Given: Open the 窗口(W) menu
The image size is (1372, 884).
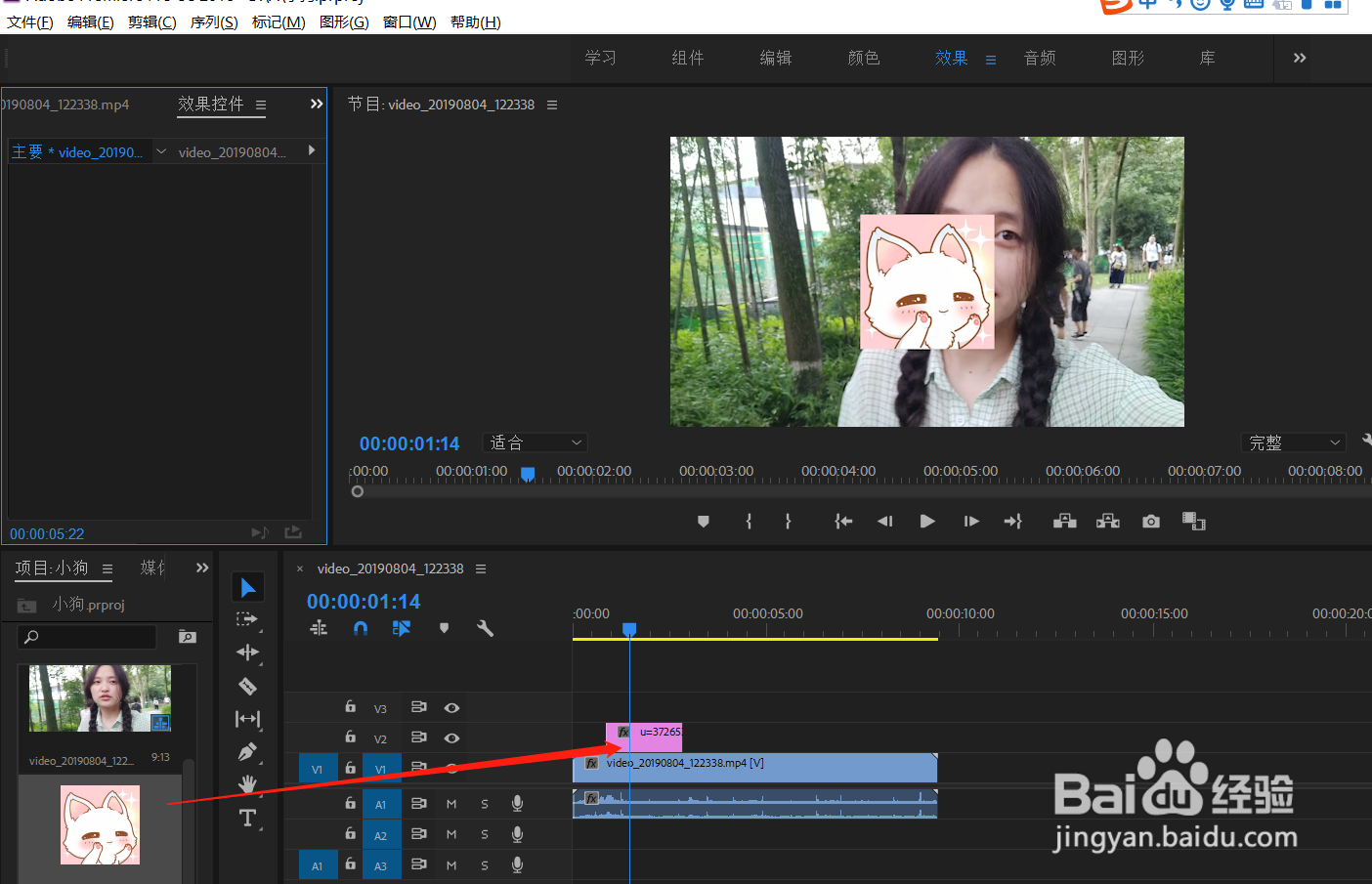Looking at the screenshot, I should coord(409,21).
